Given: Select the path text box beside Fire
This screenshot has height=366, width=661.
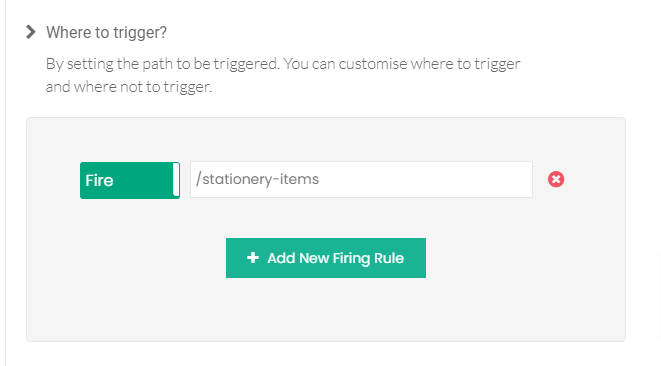Looking at the screenshot, I should 361,179.
